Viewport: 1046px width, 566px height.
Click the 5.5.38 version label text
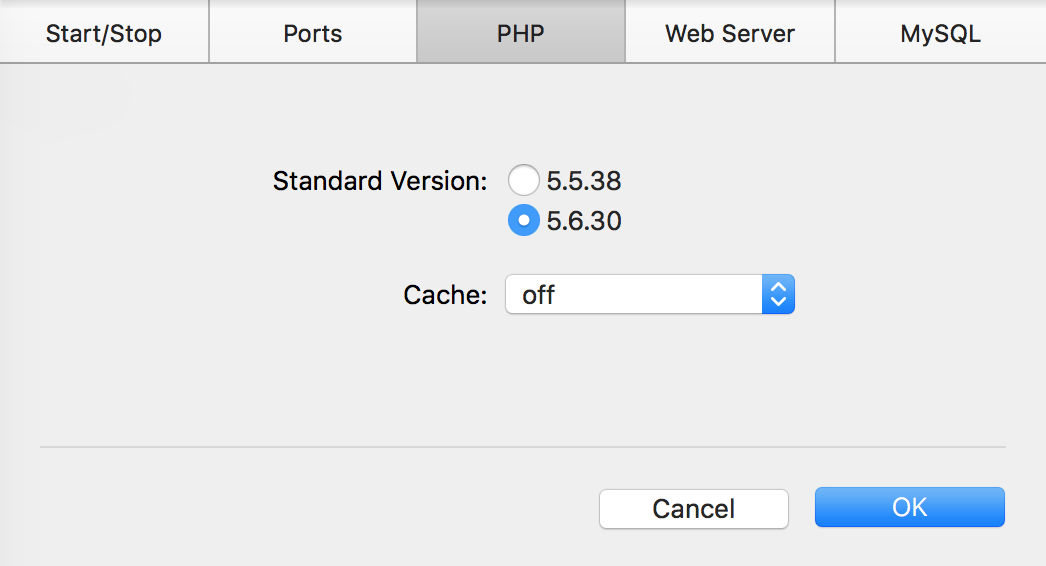584,181
